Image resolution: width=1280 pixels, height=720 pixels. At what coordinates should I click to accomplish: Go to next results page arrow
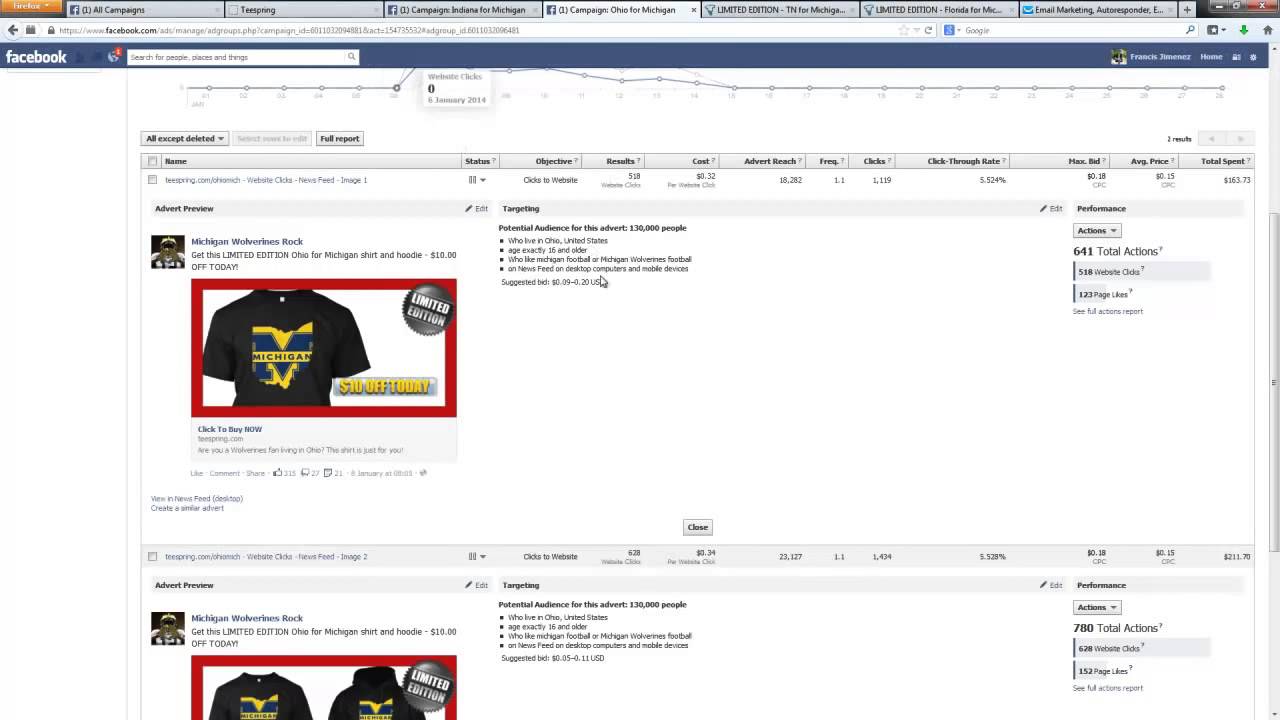[x=1240, y=139]
